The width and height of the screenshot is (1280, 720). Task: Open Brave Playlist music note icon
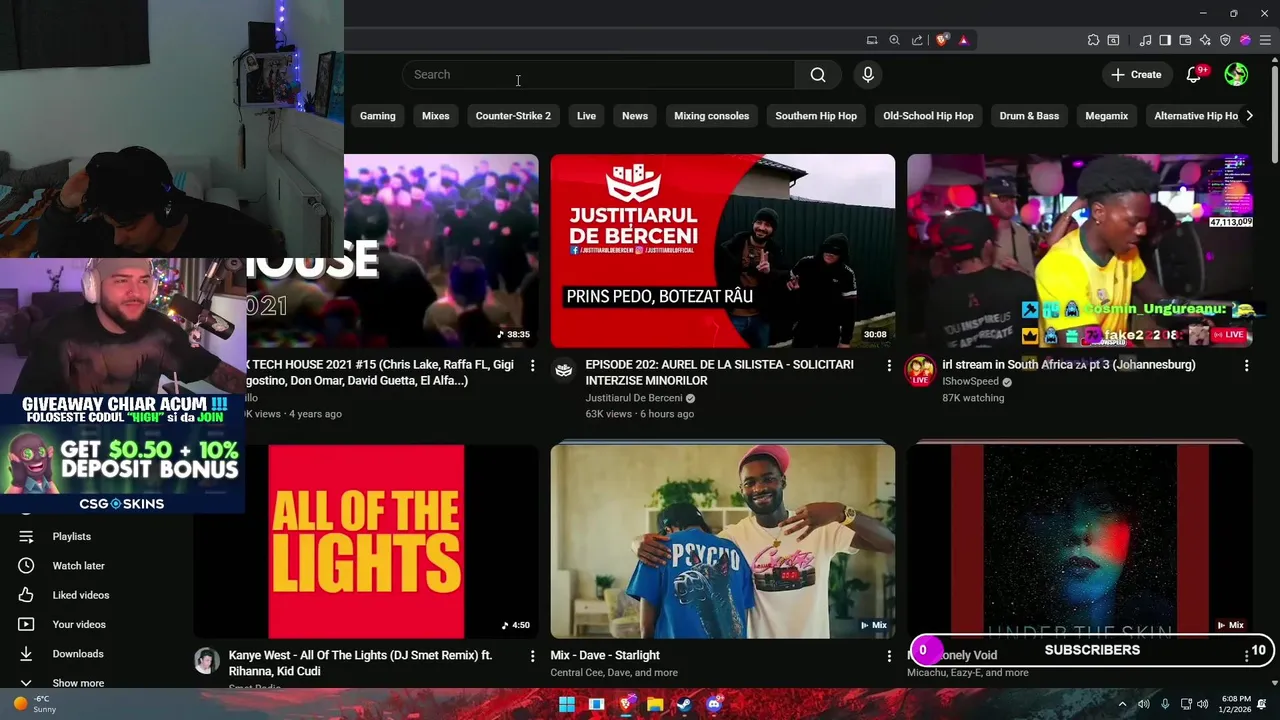tap(1145, 40)
